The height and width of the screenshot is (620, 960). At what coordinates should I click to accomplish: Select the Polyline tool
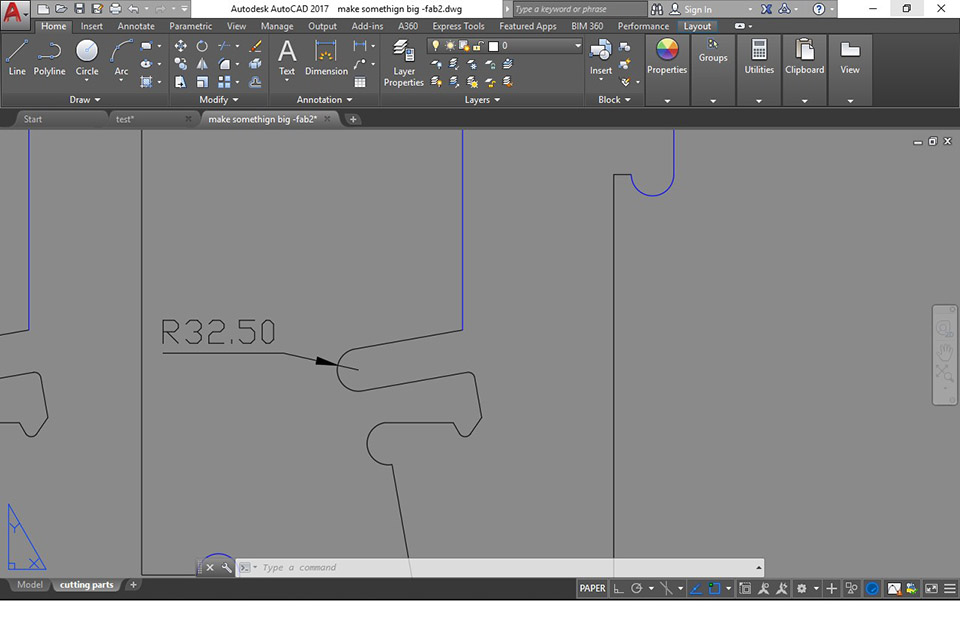[49, 58]
